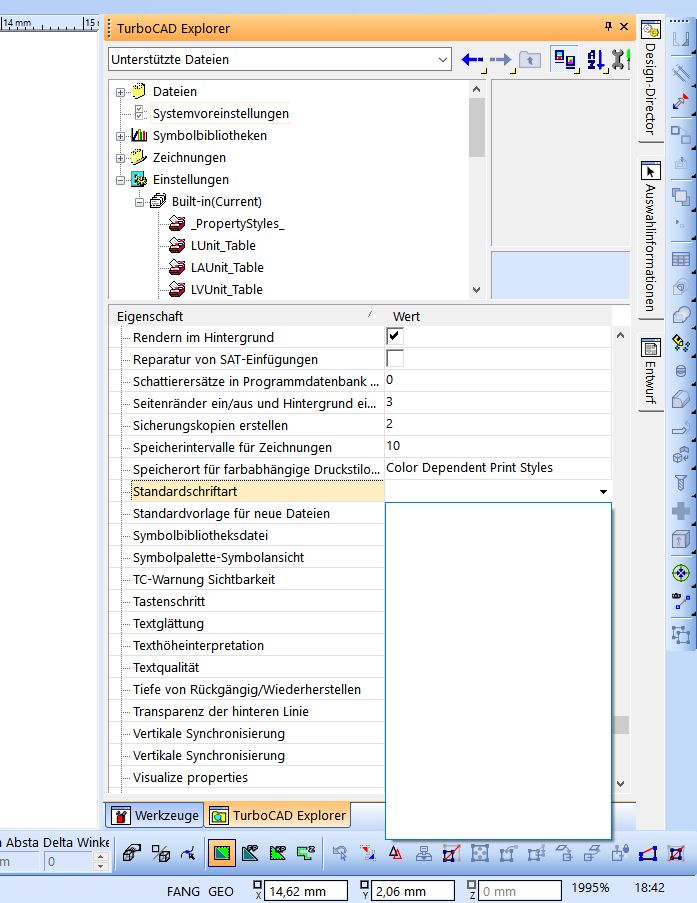The image size is (697, 903).
Task: Switch to the Werkzeuge tab
Action: (x=154, y=815)
